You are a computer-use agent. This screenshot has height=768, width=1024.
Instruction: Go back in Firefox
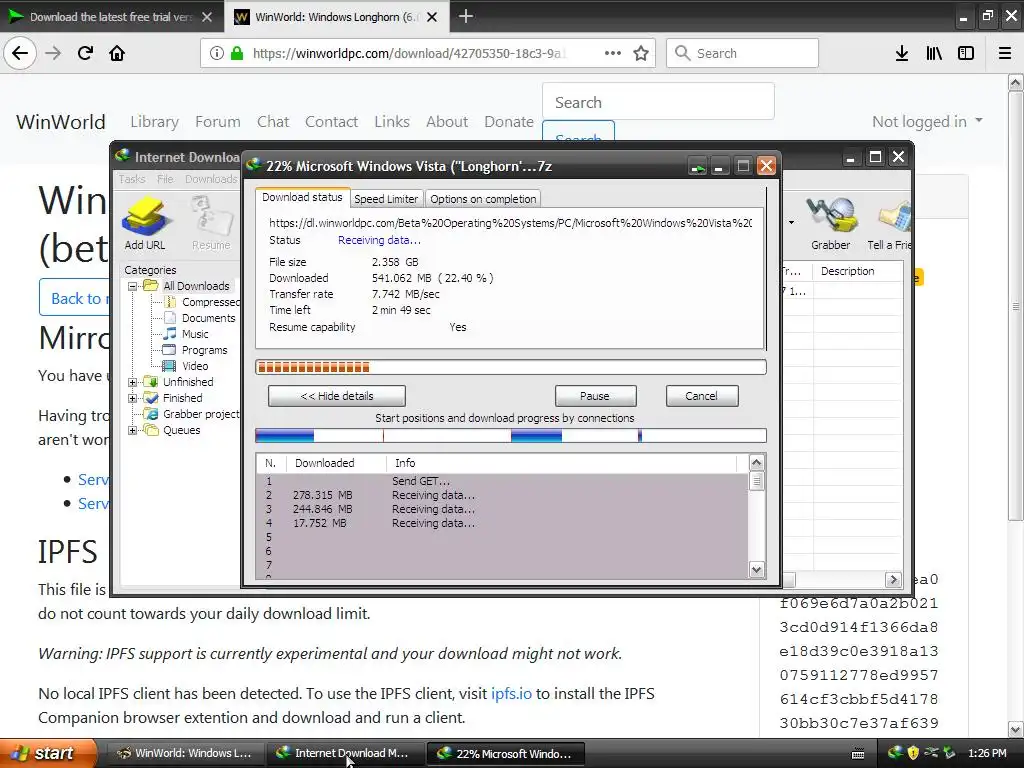point(20,53)
